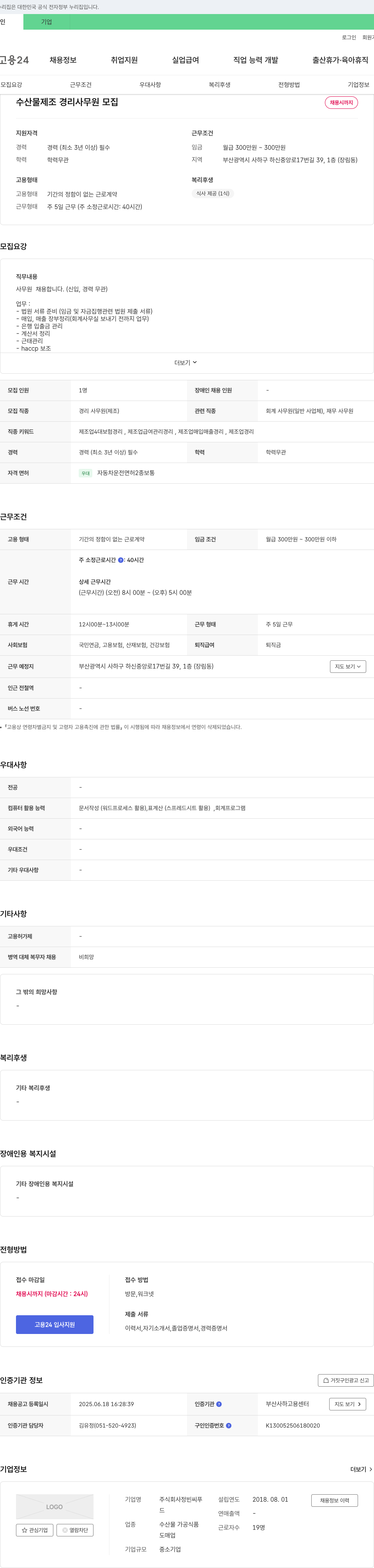Open the 직업 능력 개발 menu

click(x=256, y=60)
